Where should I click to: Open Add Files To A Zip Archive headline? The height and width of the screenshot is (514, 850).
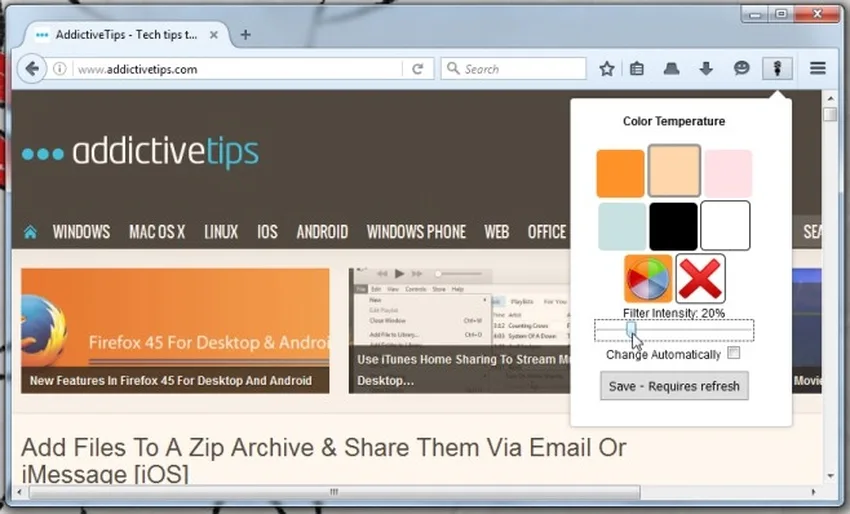point(324,461)
